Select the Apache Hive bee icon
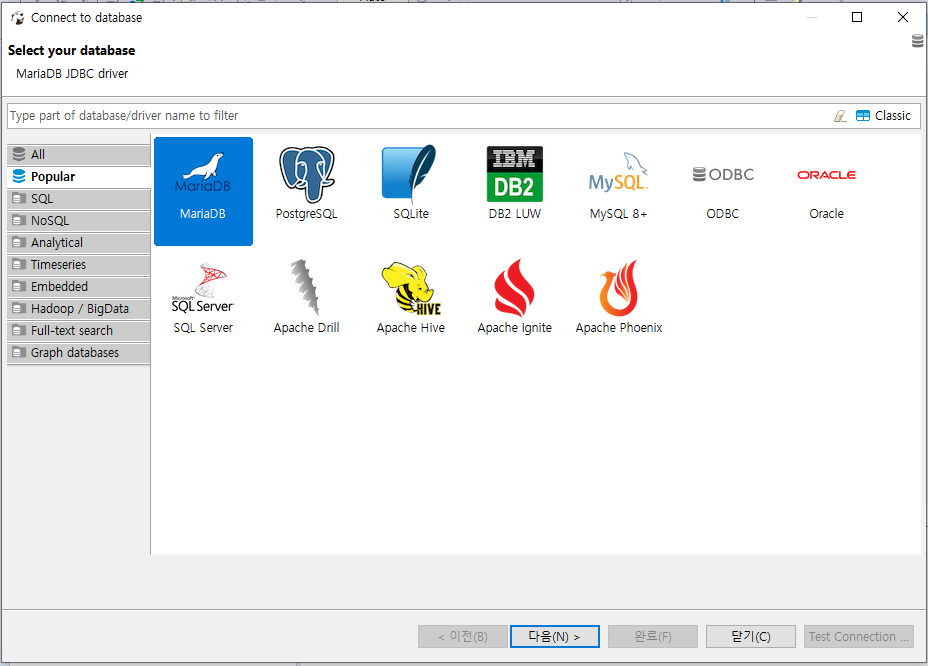Image resolution: width=928 pixels, height=666 pixels. [411, 288]
